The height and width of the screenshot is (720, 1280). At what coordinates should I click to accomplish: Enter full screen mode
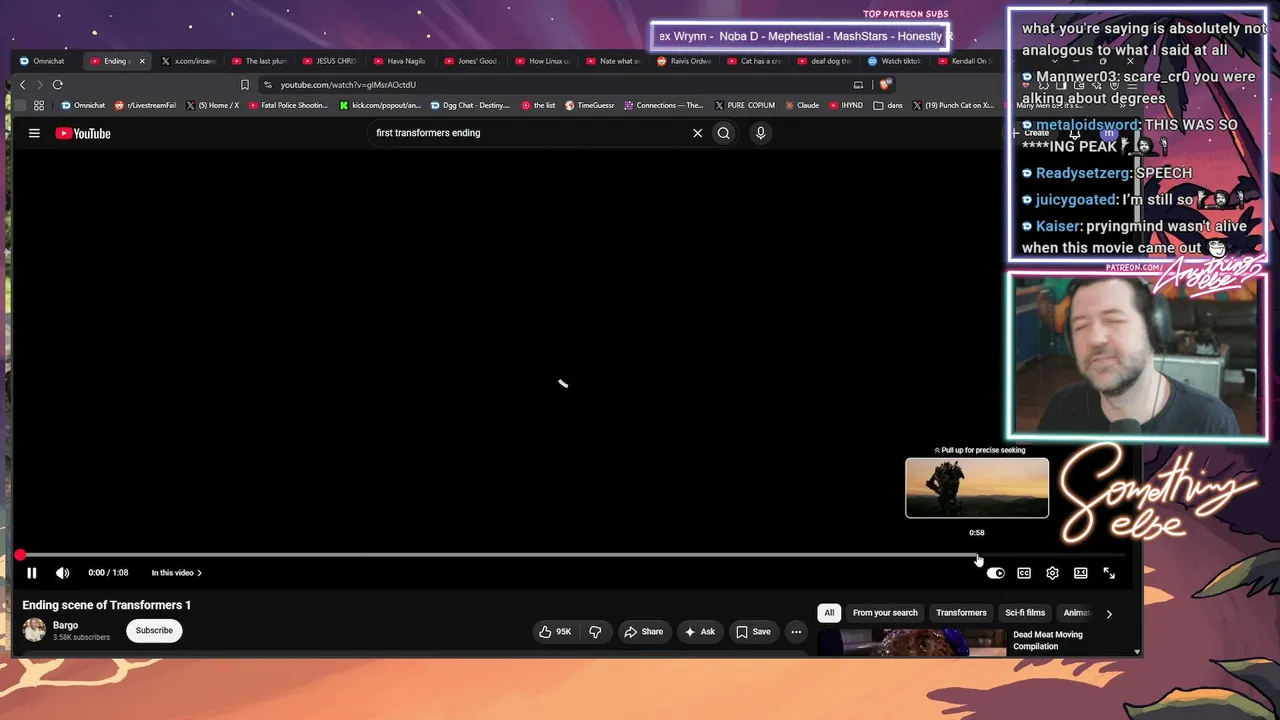click(1109, 573)
